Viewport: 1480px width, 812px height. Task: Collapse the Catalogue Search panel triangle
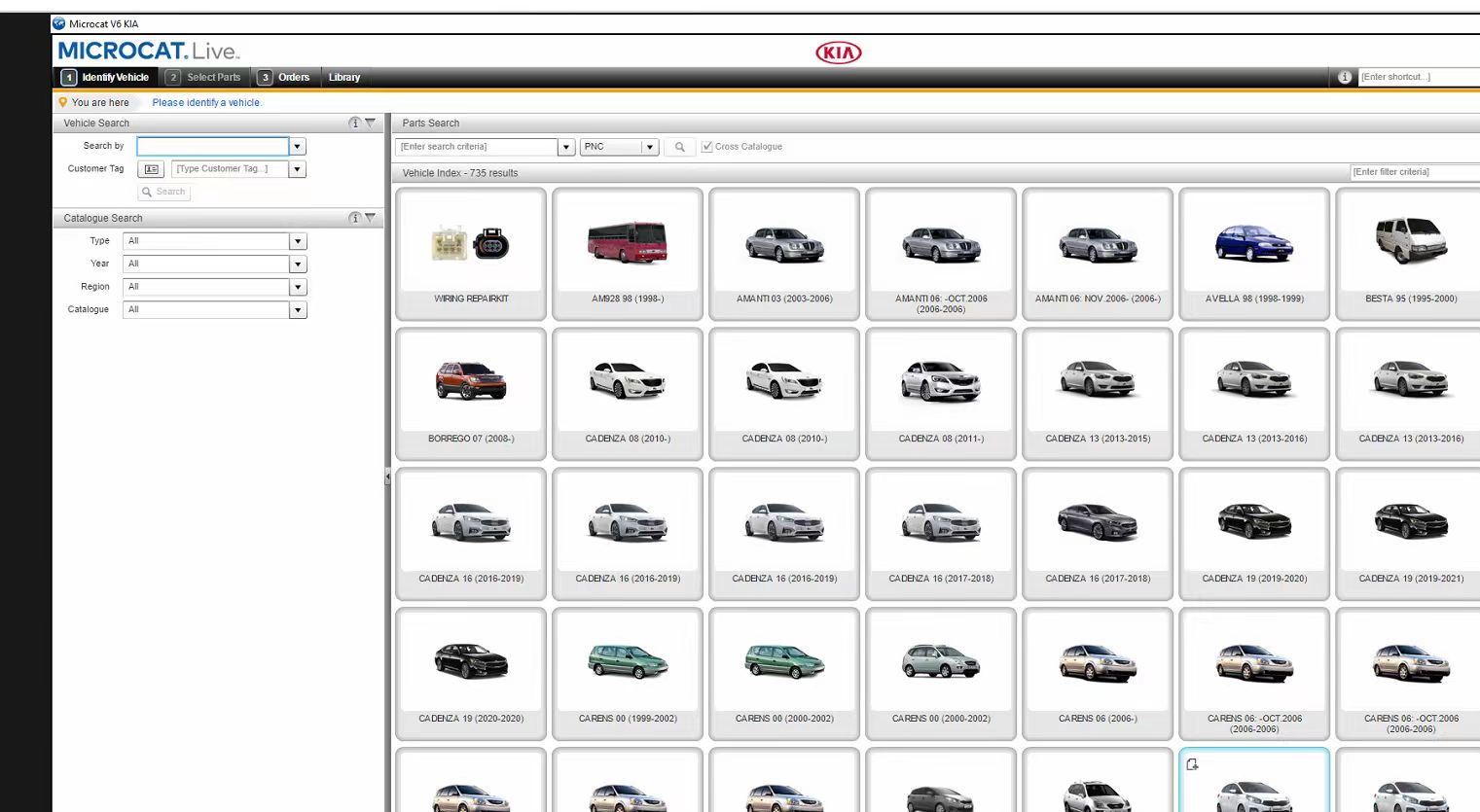pos(371,219)
